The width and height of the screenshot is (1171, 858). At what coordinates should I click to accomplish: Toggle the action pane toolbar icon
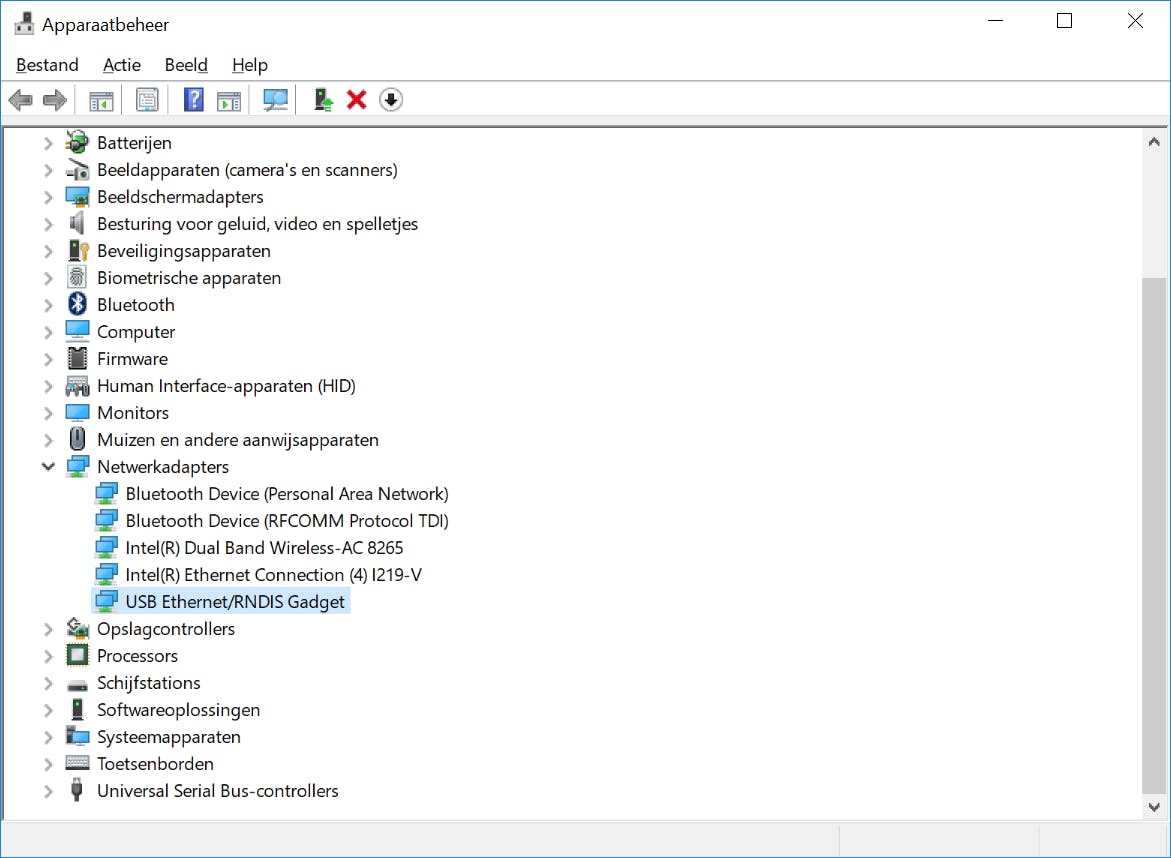point(229,100)
